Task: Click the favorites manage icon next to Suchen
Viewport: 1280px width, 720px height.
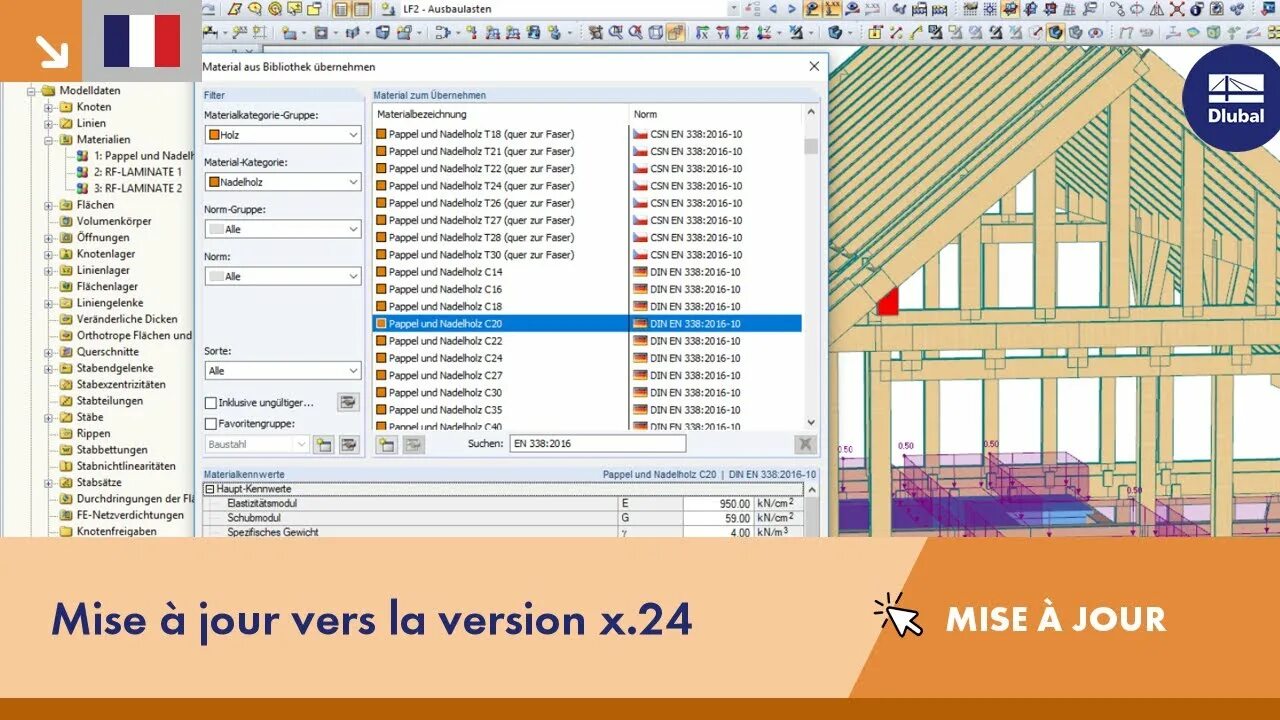Action: [413, 444]
